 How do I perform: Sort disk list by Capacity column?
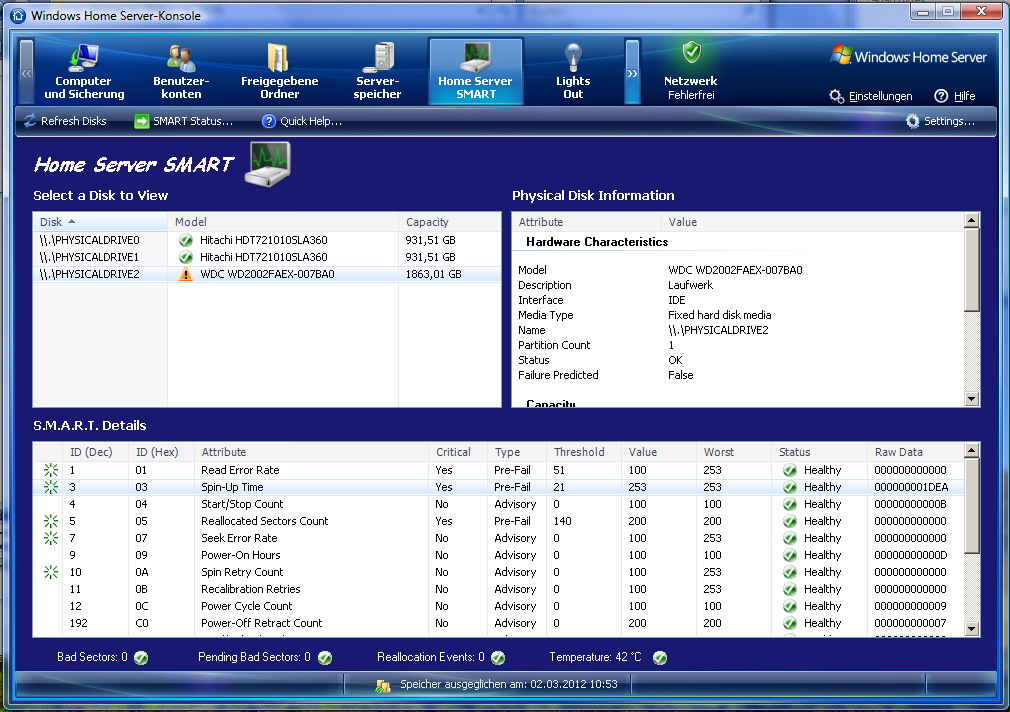[x=450, y=222]
